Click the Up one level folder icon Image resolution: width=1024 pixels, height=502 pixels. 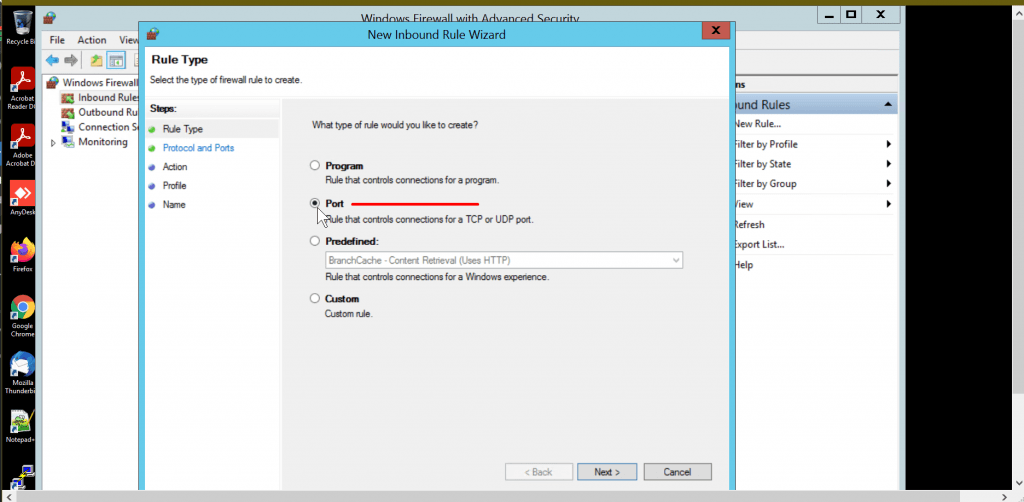pyautogui.click(x=97, y=60)
